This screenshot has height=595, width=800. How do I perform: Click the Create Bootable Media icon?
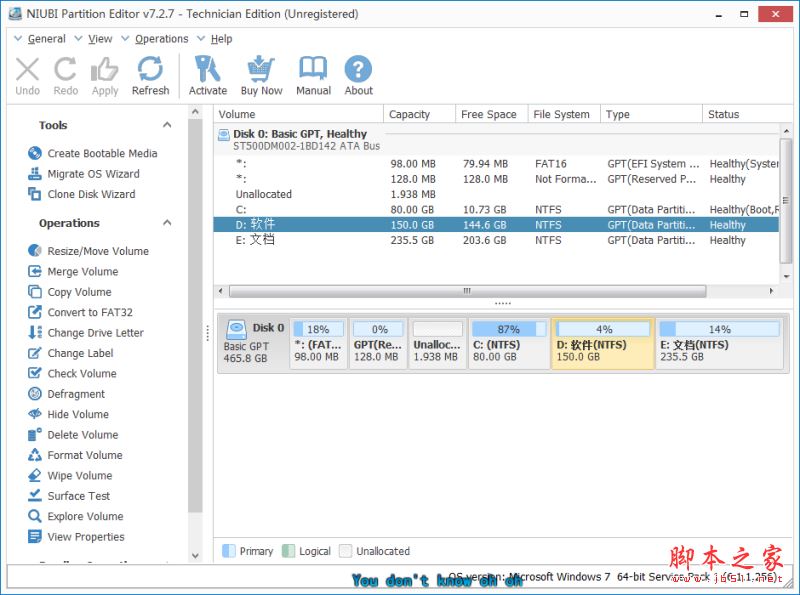(35, 153)
